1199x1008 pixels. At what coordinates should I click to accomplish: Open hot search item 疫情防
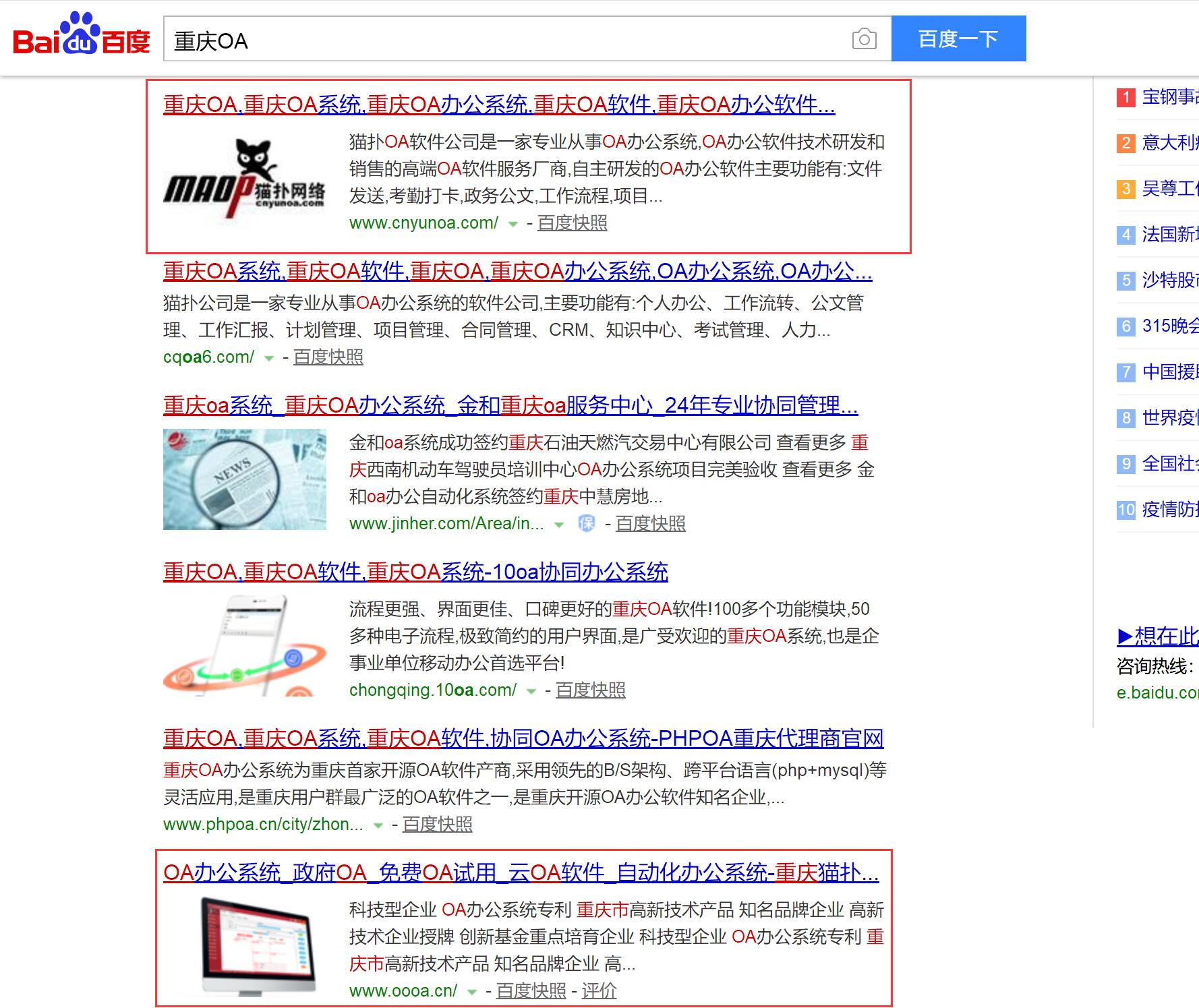point(1170,510)
